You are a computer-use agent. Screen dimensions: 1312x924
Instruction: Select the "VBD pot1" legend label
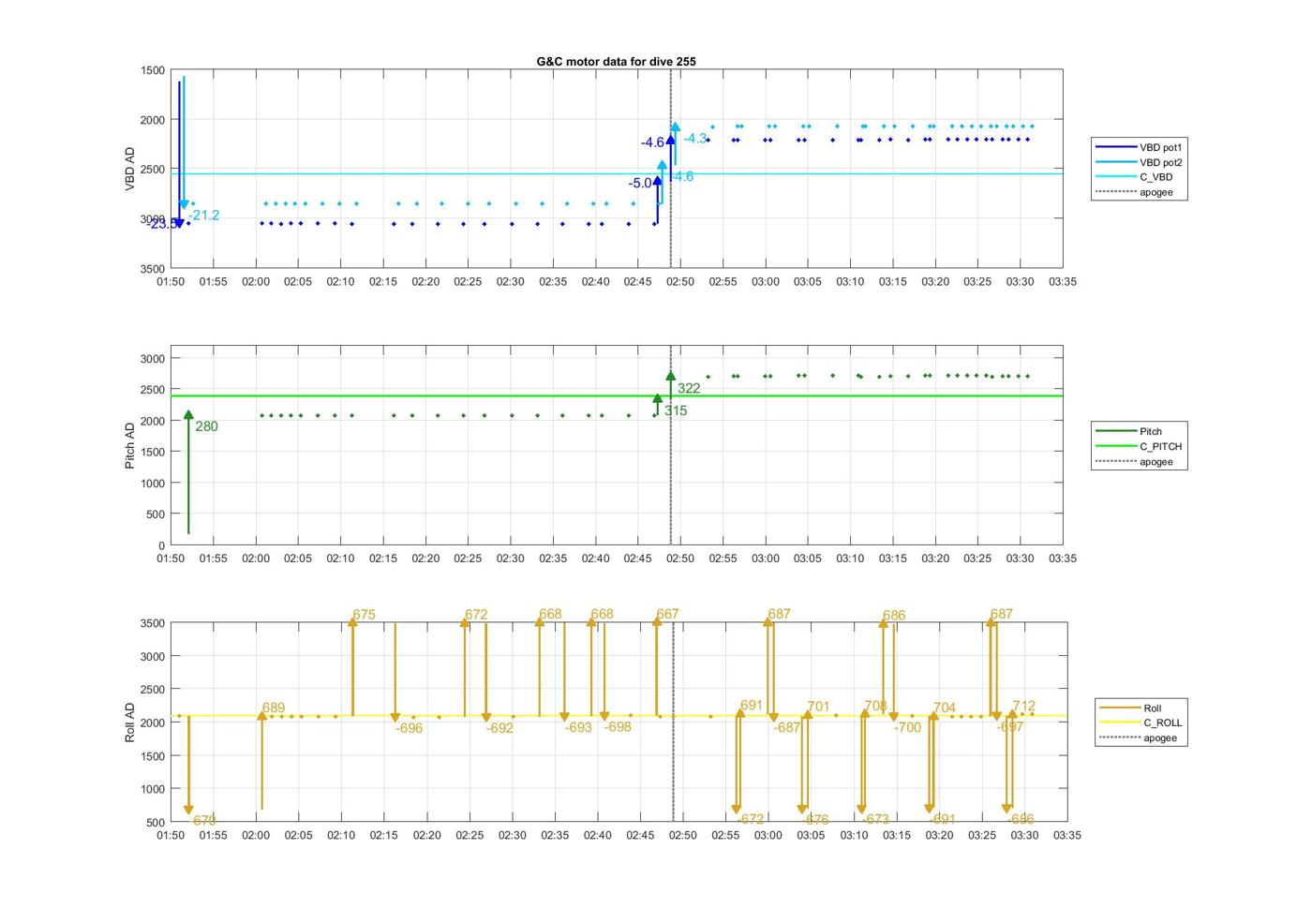(x=1160, y=148)
